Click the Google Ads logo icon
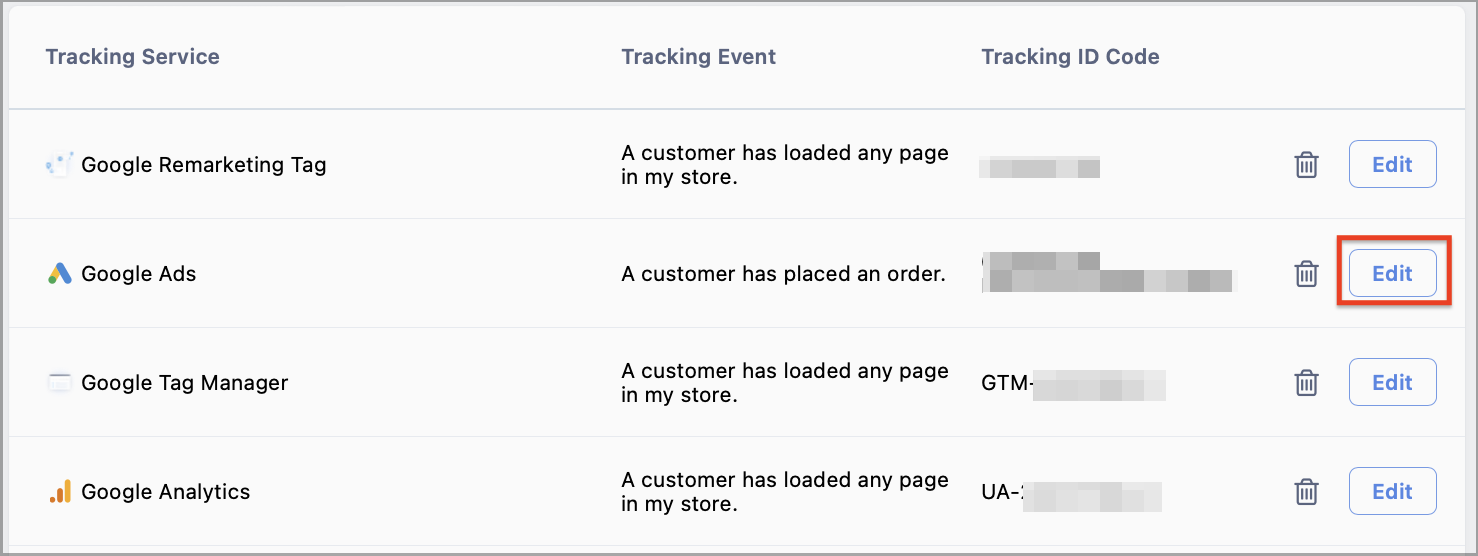Viewport: 1478px width, 556px height. pyautogui.click(x=60, y=274)
